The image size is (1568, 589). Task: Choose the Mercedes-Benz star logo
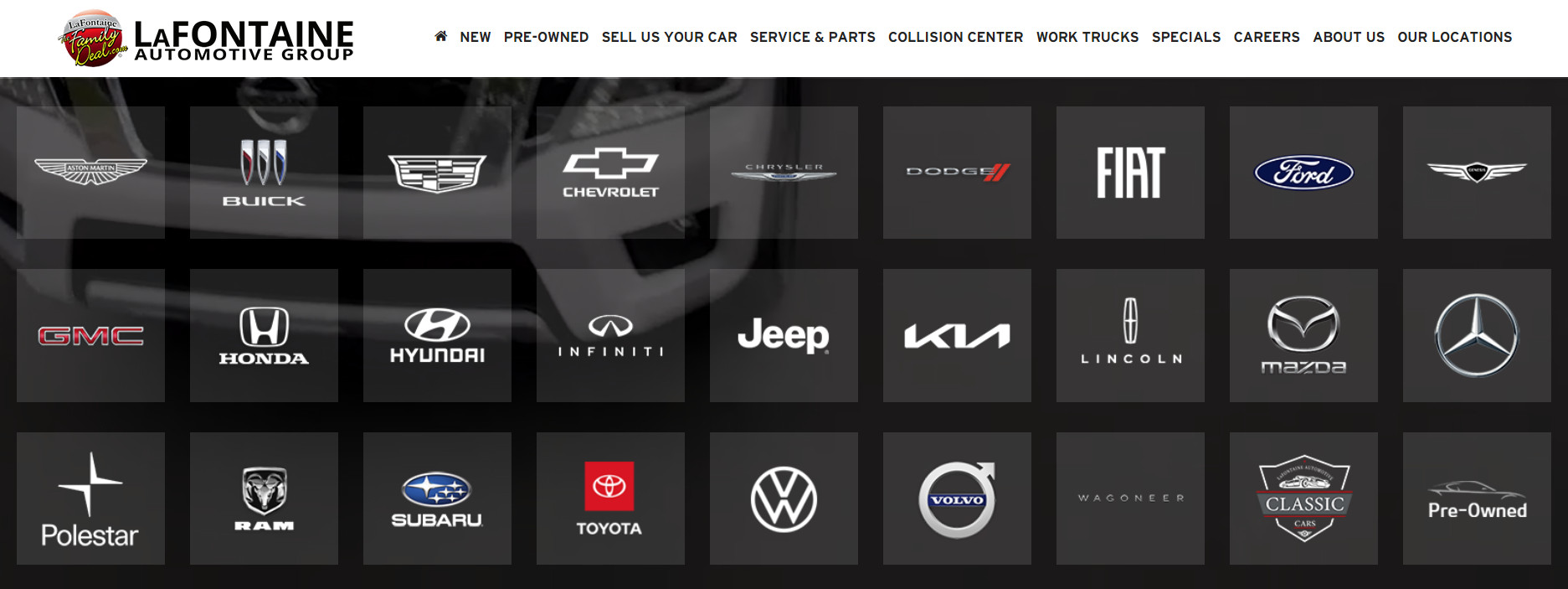point(1477,335)
